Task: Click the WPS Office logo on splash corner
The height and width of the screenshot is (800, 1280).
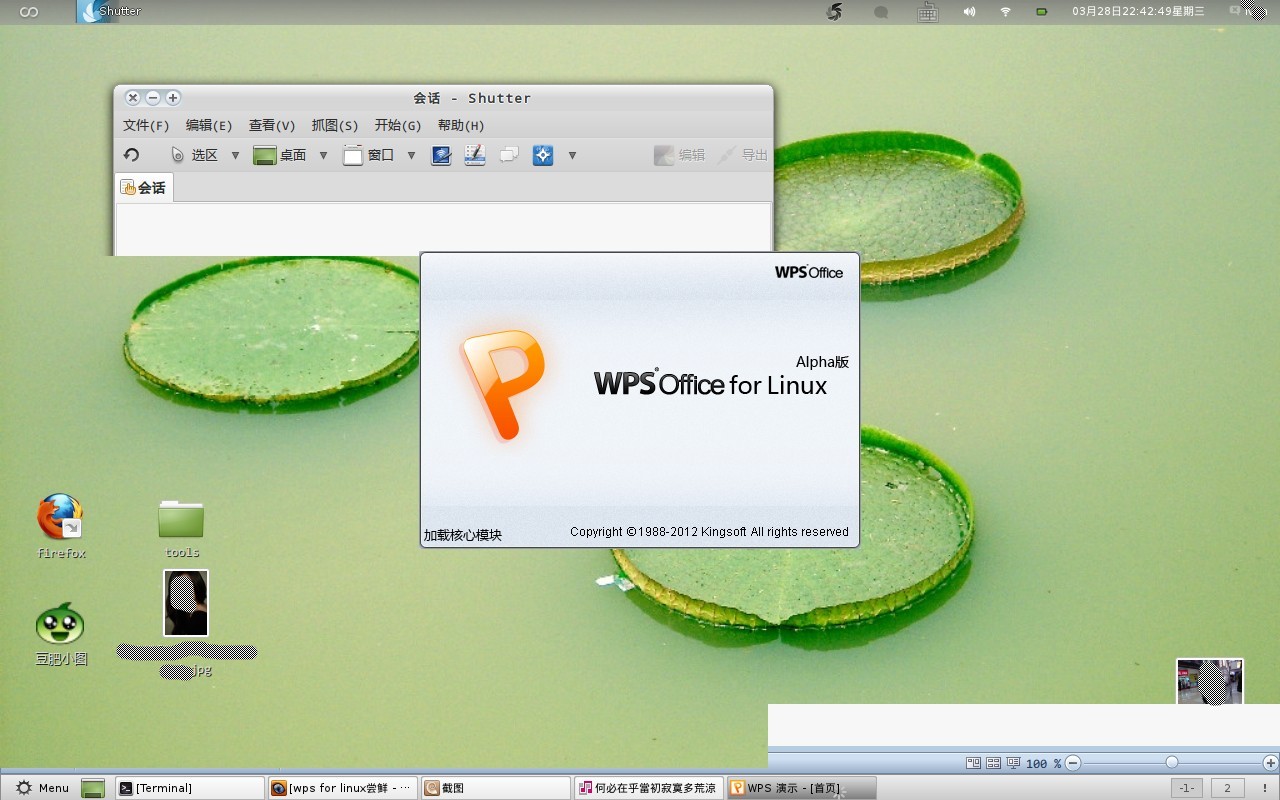Action: pos(809,272)
